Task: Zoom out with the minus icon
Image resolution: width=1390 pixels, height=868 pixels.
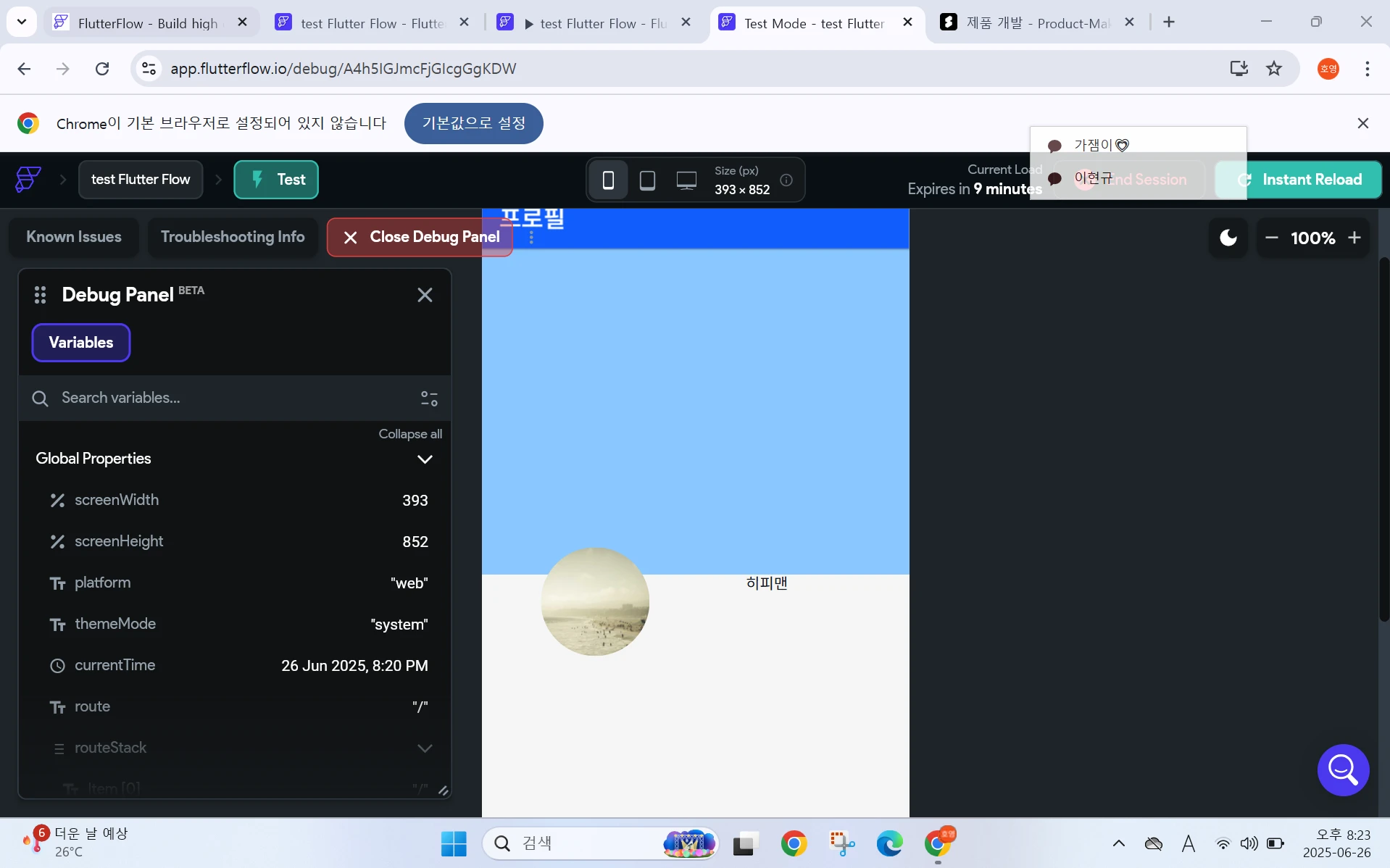Action: pyautogui.click(x=1272, y=238)
